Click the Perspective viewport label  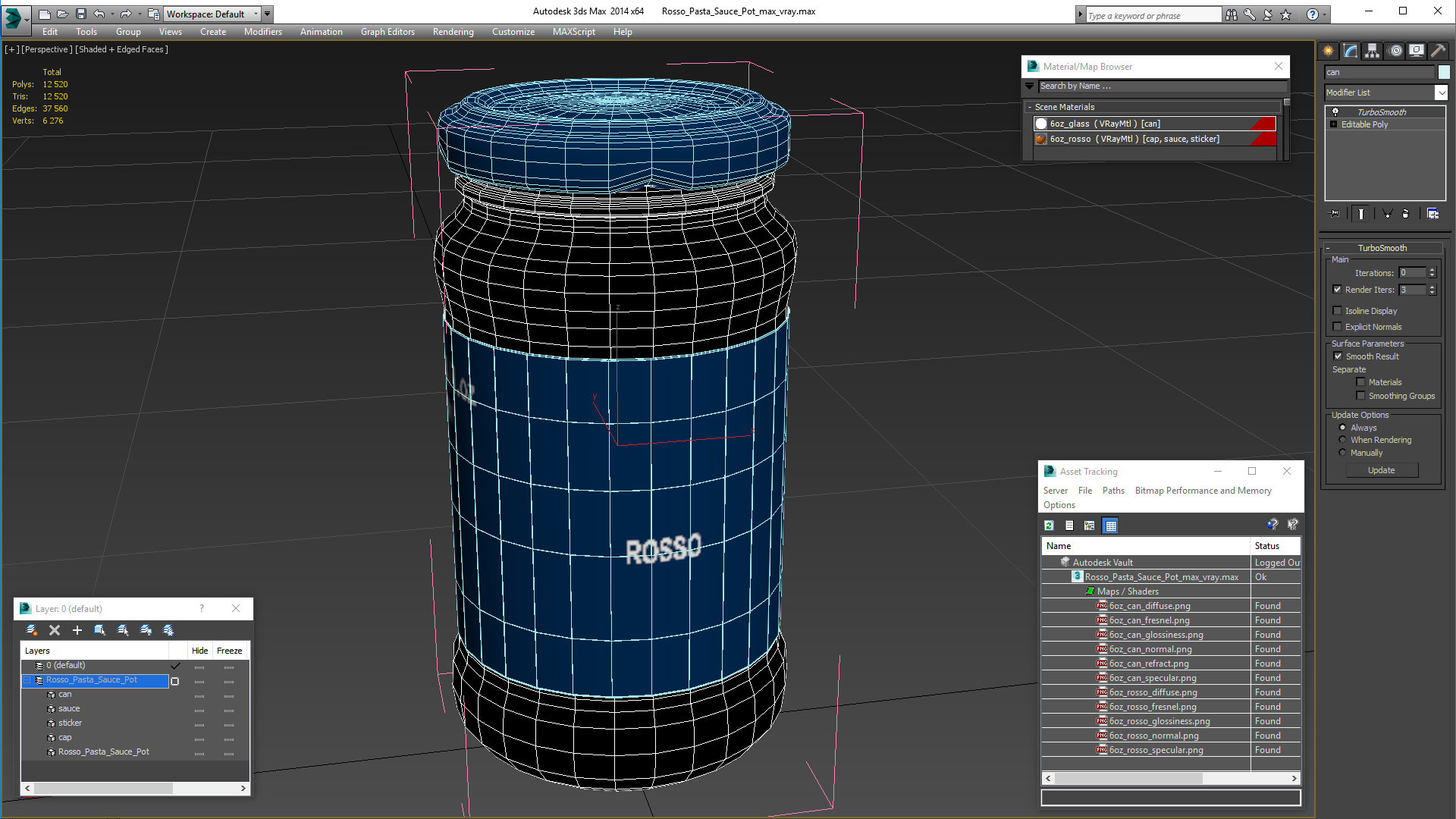[x=47, y=49]
